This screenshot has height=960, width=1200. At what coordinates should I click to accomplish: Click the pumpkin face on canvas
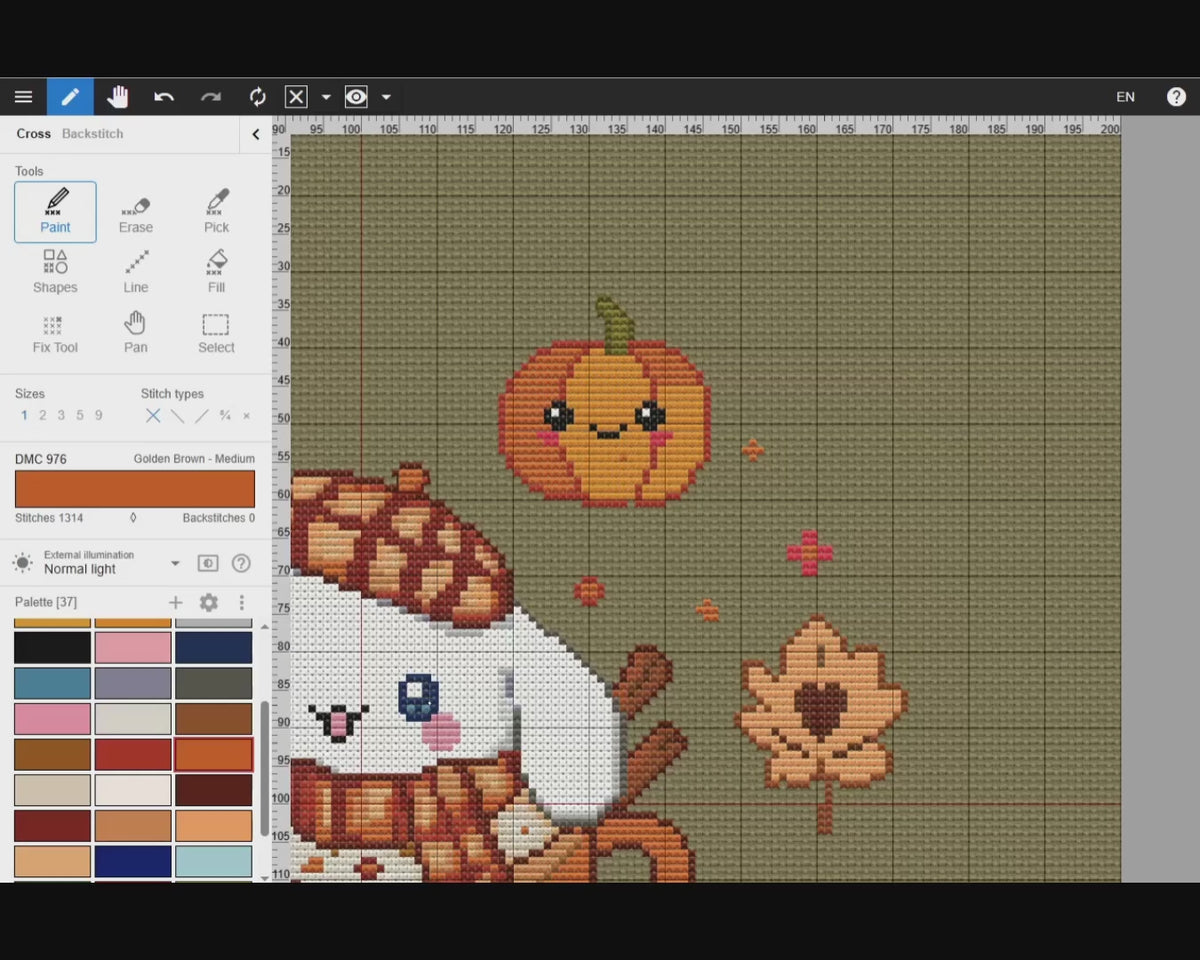point(605,420)
